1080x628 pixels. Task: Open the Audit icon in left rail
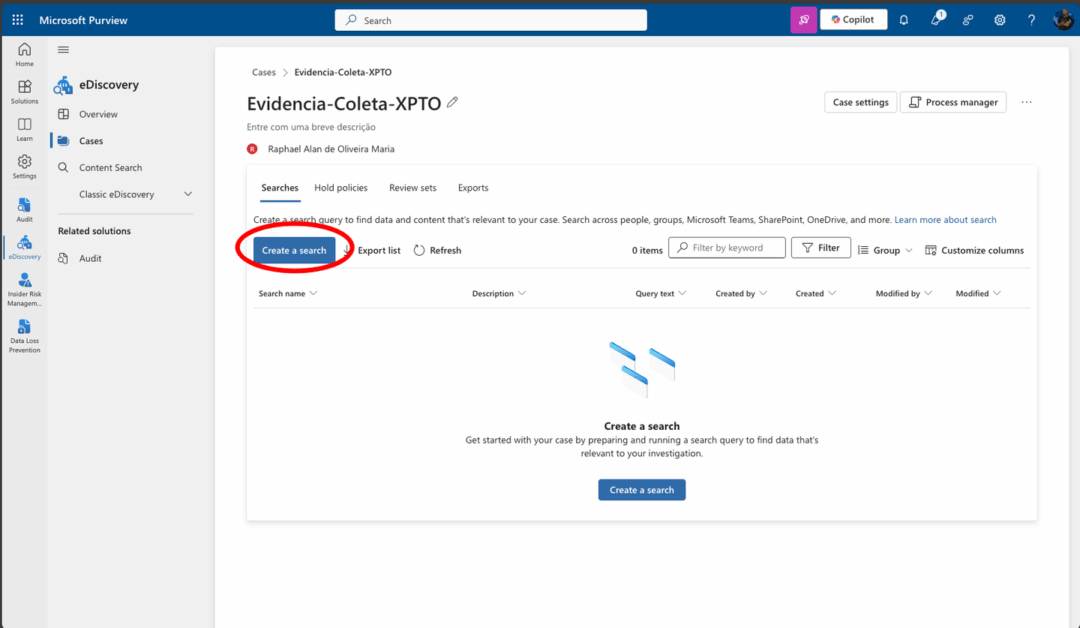[x=24, y=209]
